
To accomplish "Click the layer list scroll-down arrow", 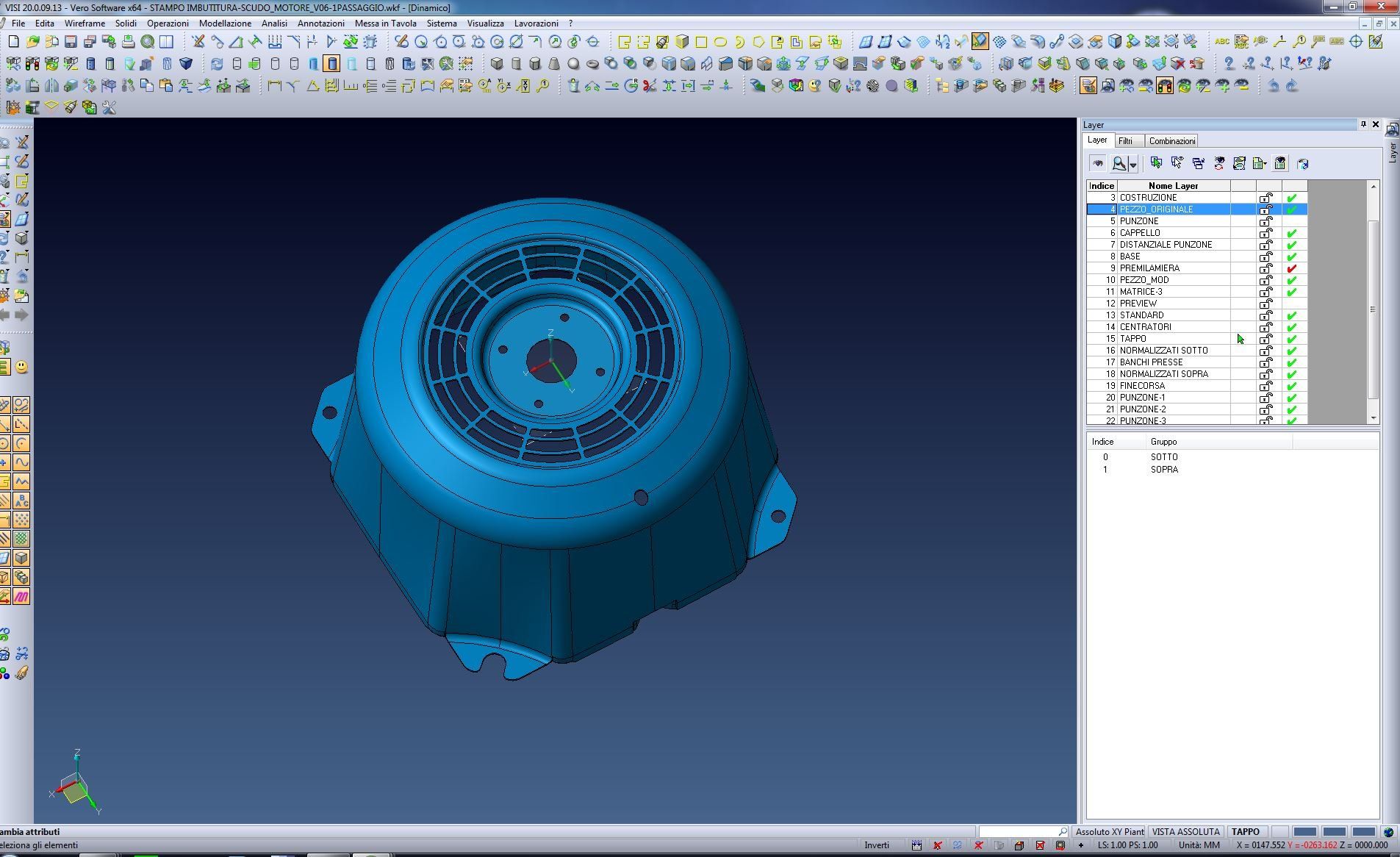I will point(1373,418).
